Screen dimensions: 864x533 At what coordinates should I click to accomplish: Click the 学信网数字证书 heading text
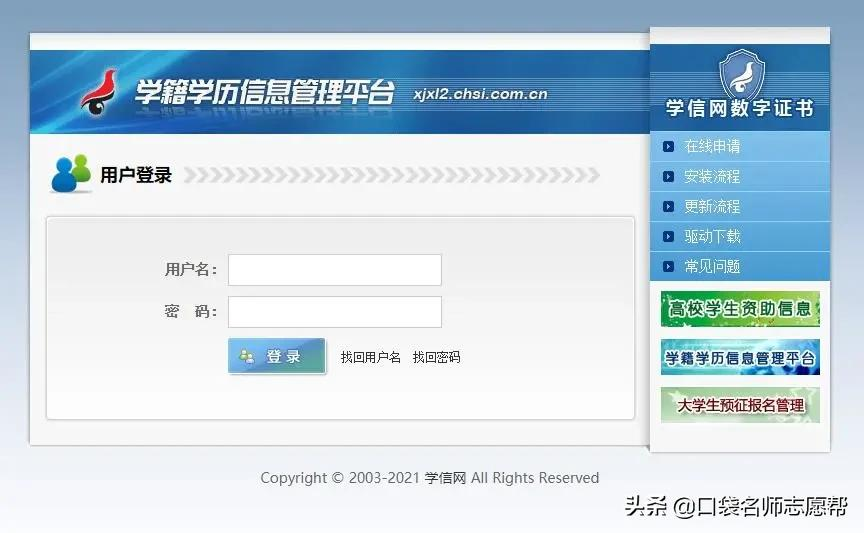[739, 108]
